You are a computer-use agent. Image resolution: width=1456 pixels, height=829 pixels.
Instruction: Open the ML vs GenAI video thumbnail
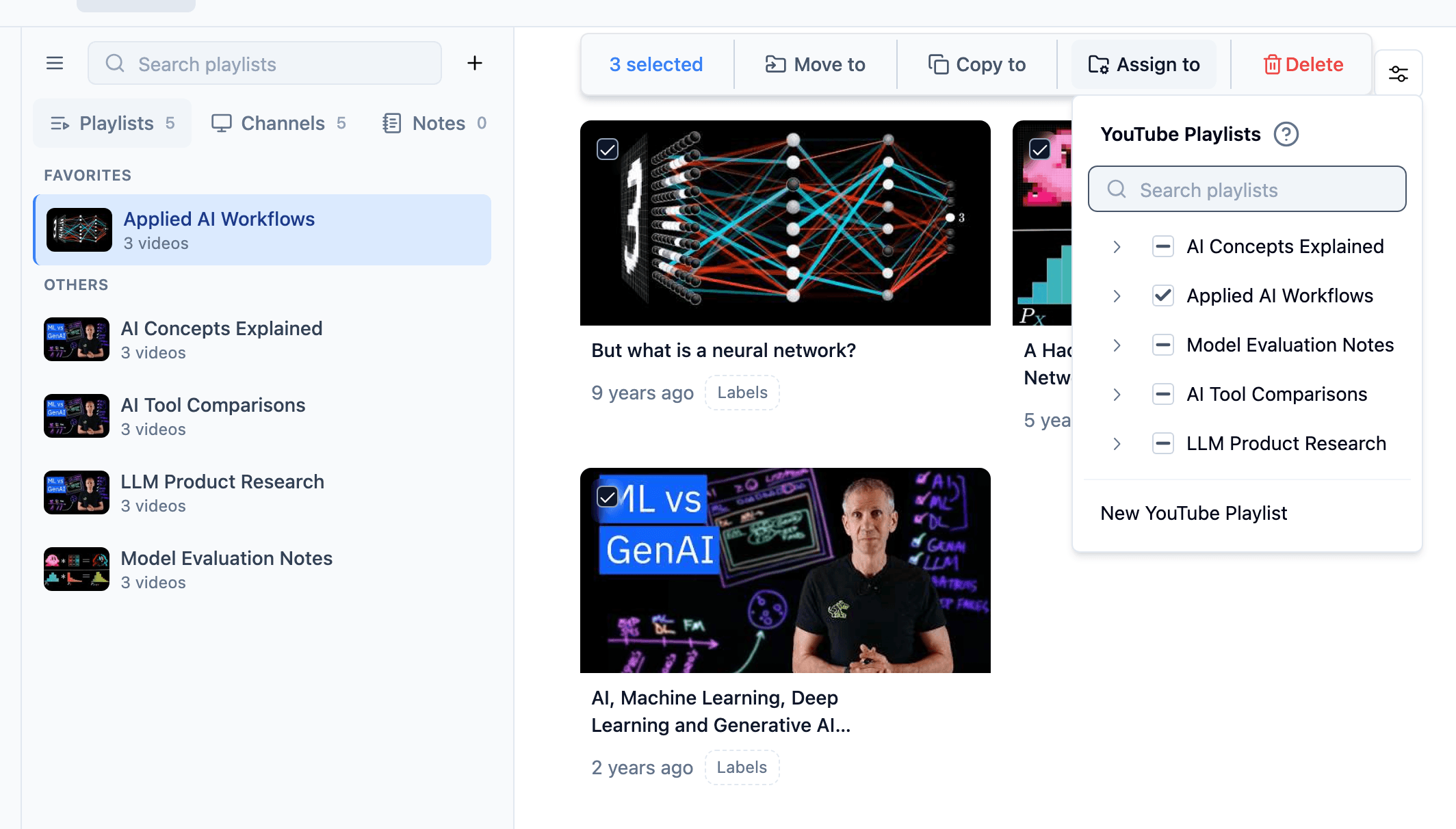pyautogui.click(x=785, y=570)
